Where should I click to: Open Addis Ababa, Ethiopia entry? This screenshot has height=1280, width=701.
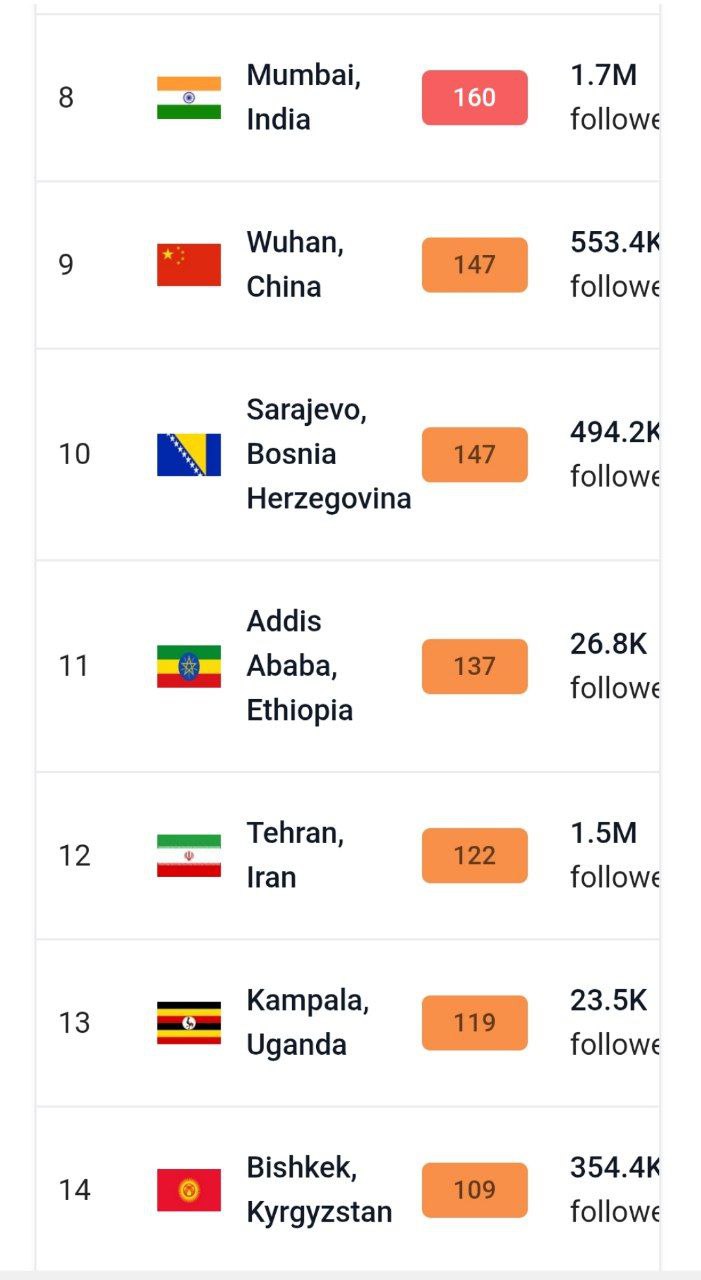click(299, 665)
